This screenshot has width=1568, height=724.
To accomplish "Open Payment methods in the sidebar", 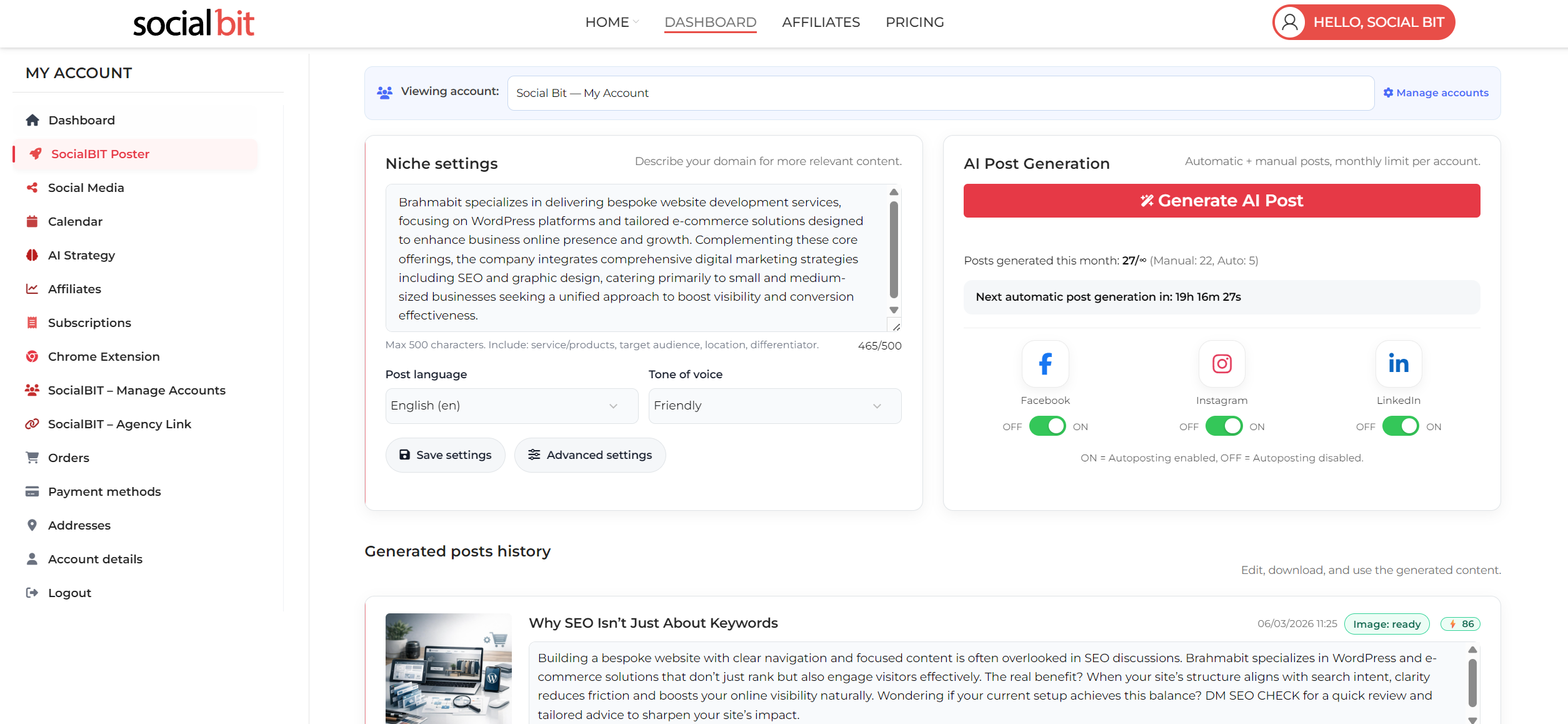I will point(104,491).
